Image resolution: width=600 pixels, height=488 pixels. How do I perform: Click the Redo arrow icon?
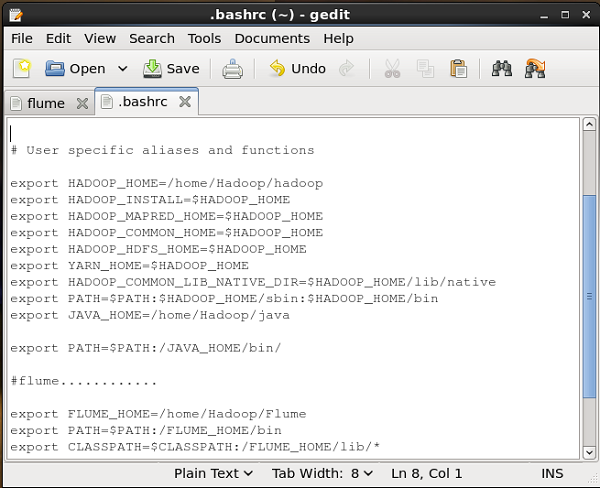coord(347,69)
